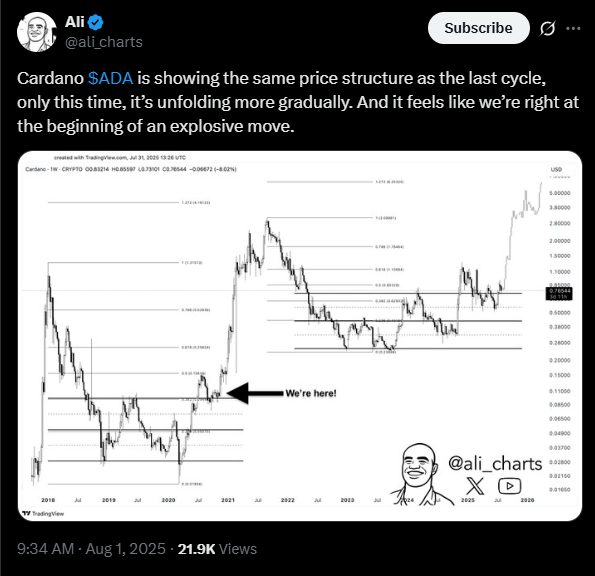This screenshot has width=595, height=576.
Task: Click the current price label 0.76544
Action: [x=559, y=293]
